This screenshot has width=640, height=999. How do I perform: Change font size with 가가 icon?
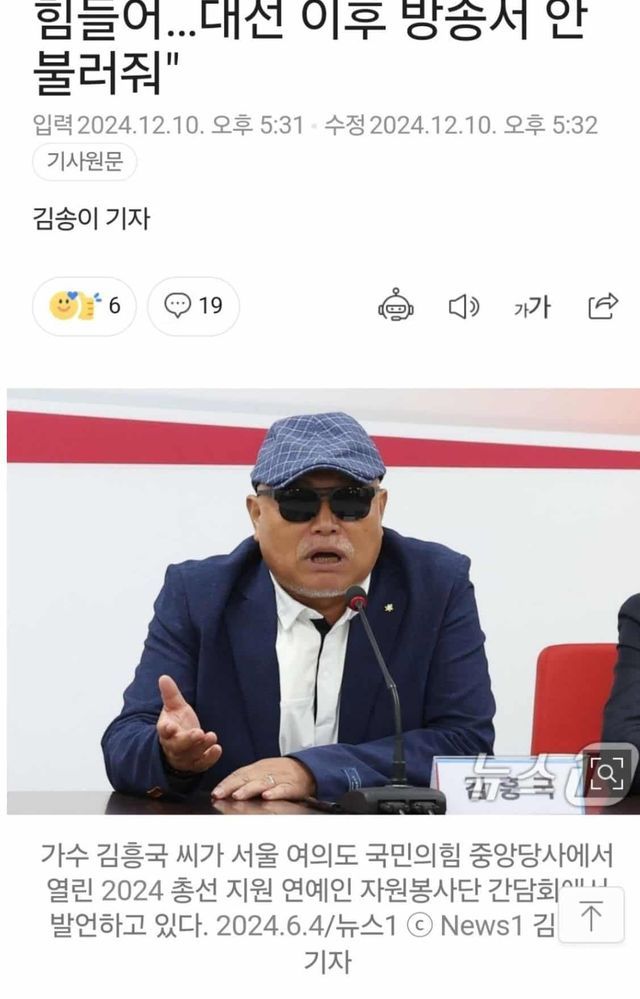point(532,308)
